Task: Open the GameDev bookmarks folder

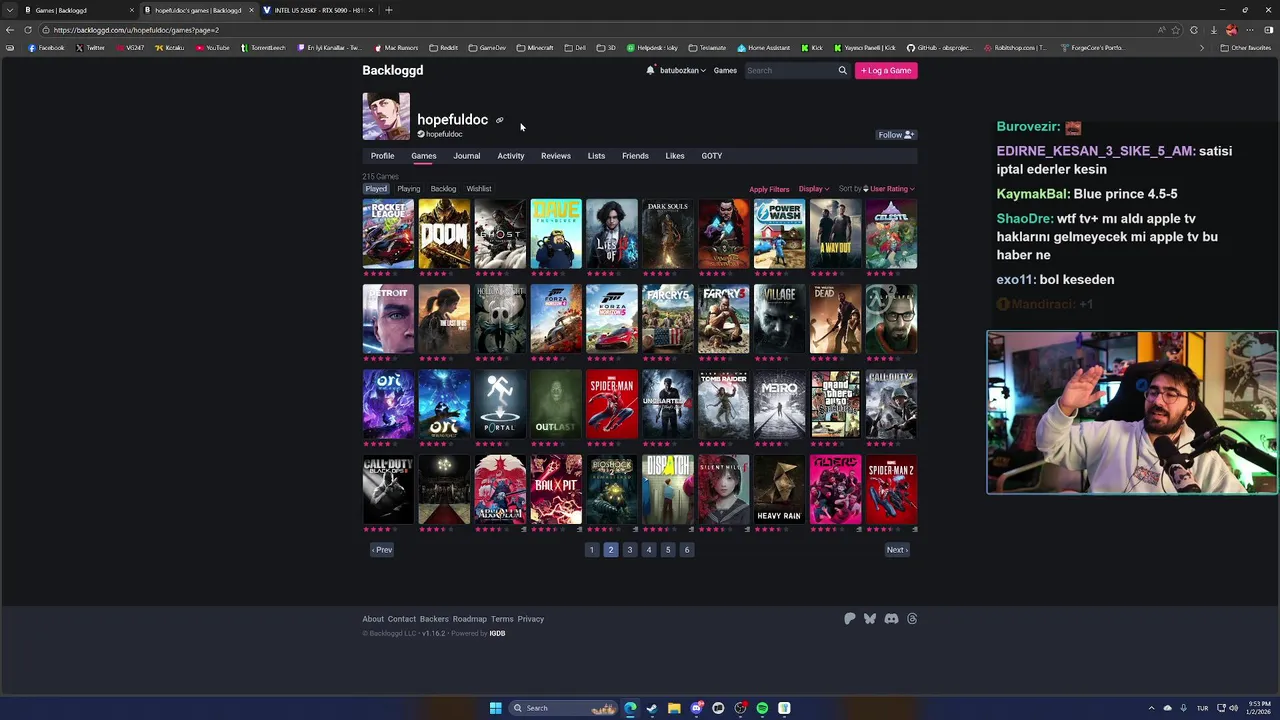Action: [x=487, y=47]
